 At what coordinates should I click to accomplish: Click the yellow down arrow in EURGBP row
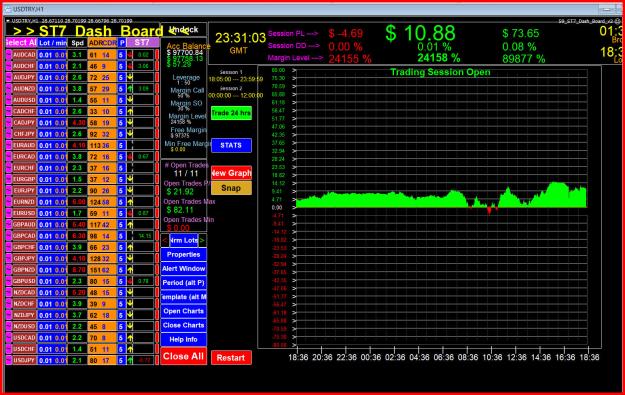click(130, 179)
